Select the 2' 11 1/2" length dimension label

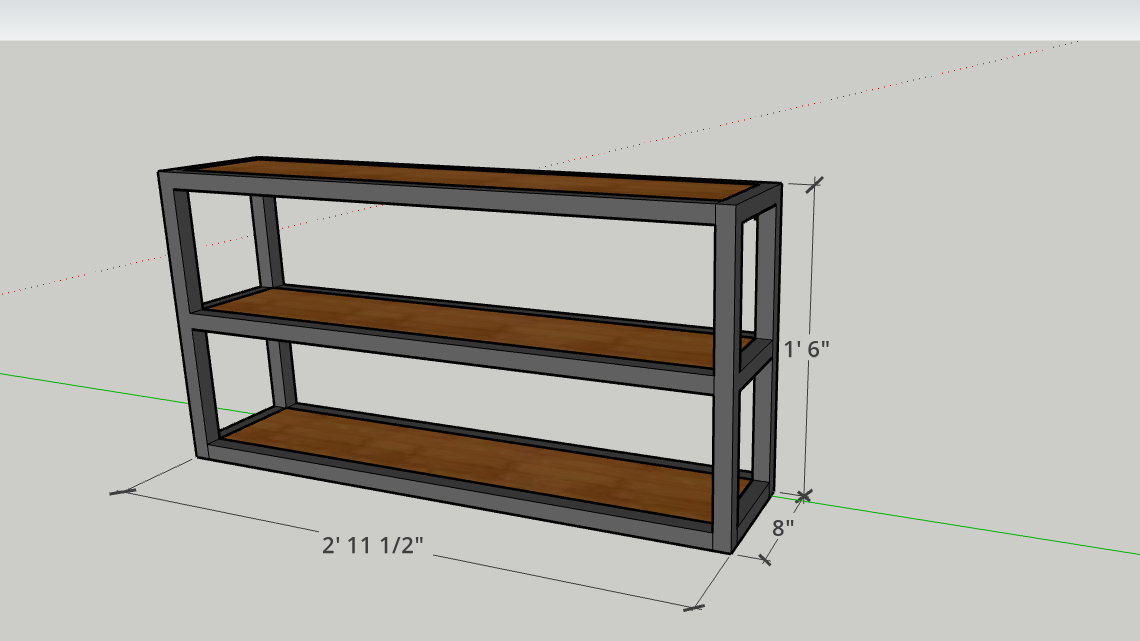(372, 546)
